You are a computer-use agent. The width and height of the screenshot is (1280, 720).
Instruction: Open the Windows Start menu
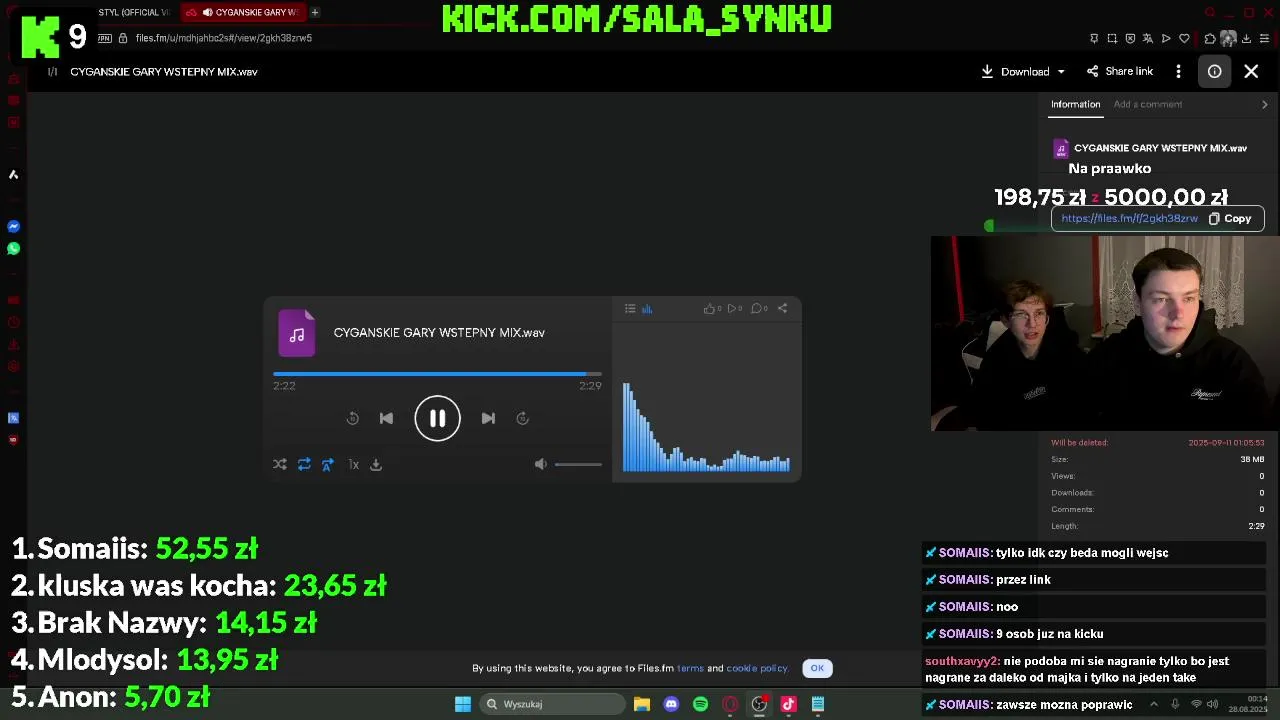463,704
